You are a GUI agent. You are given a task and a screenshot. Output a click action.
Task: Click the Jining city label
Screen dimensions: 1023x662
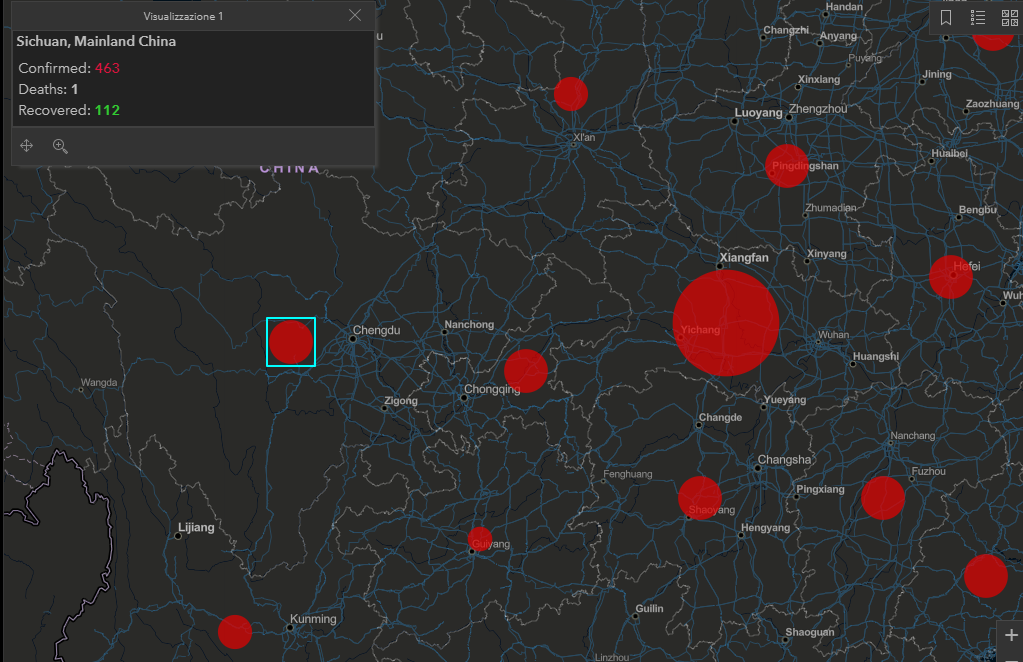click(937, 74)
